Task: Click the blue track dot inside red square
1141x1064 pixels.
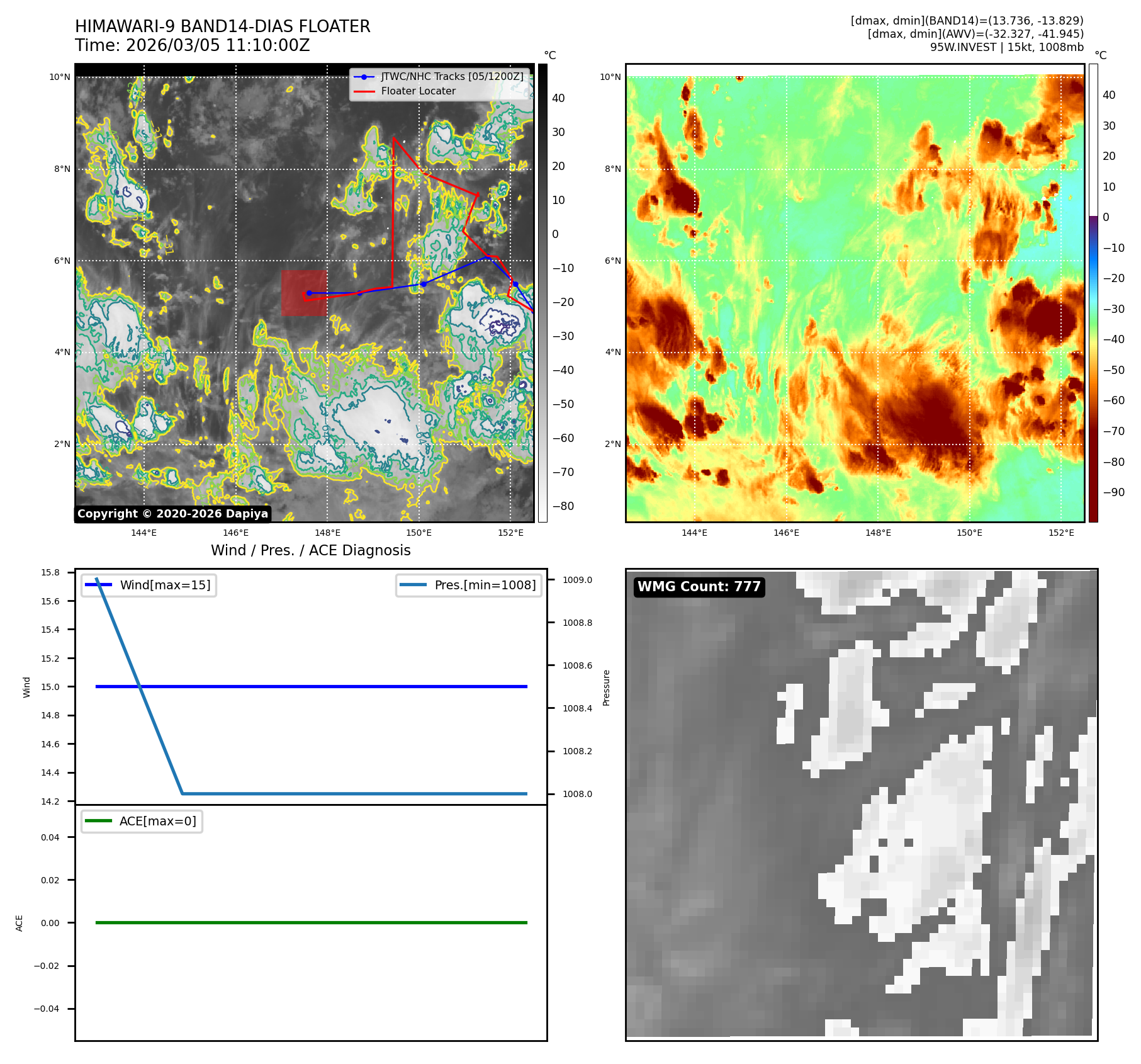Action: [x=309, y=293]
